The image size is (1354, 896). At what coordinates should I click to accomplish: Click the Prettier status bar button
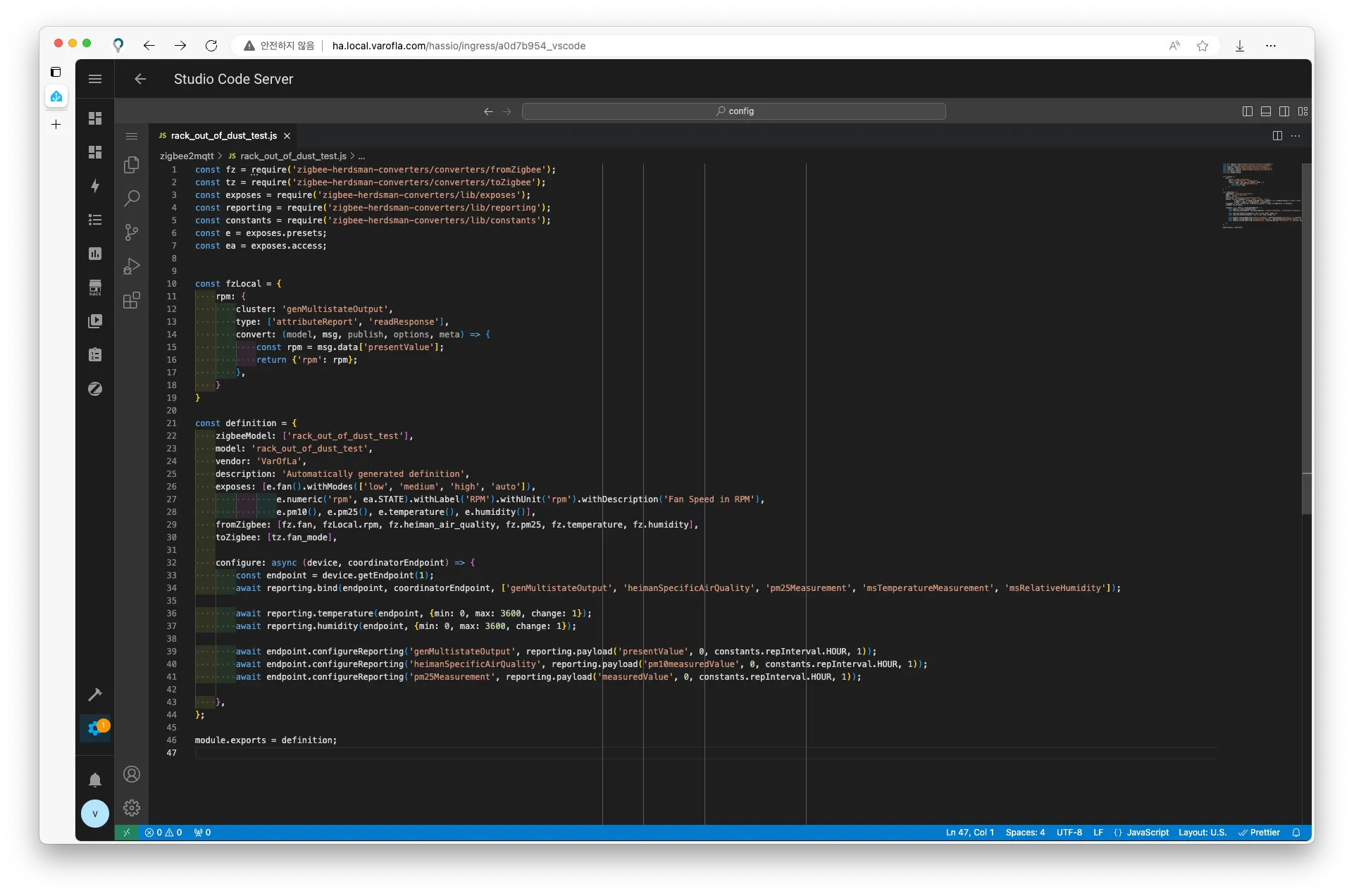tap(1260, 833)
